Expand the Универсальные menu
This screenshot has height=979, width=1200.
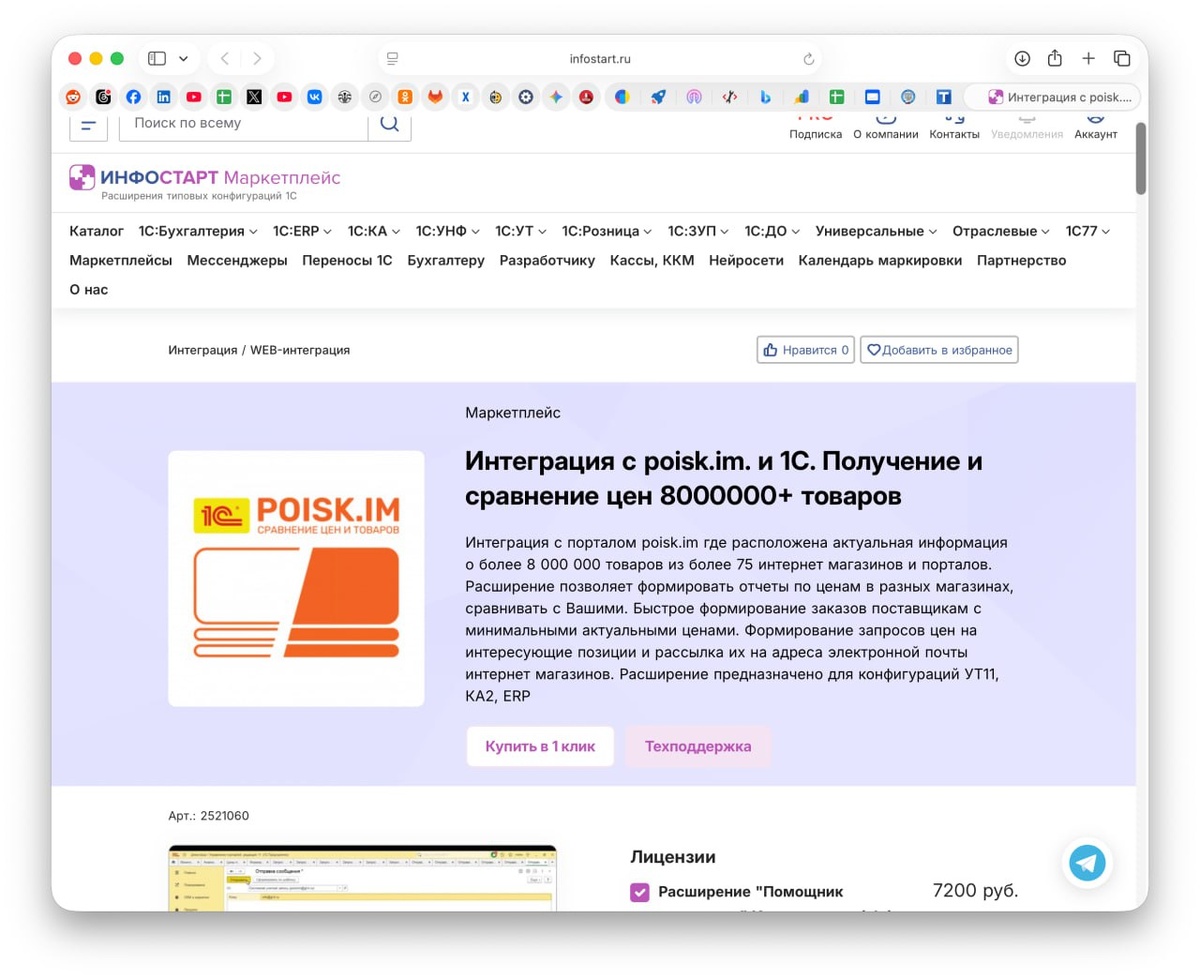pos(876,231)
